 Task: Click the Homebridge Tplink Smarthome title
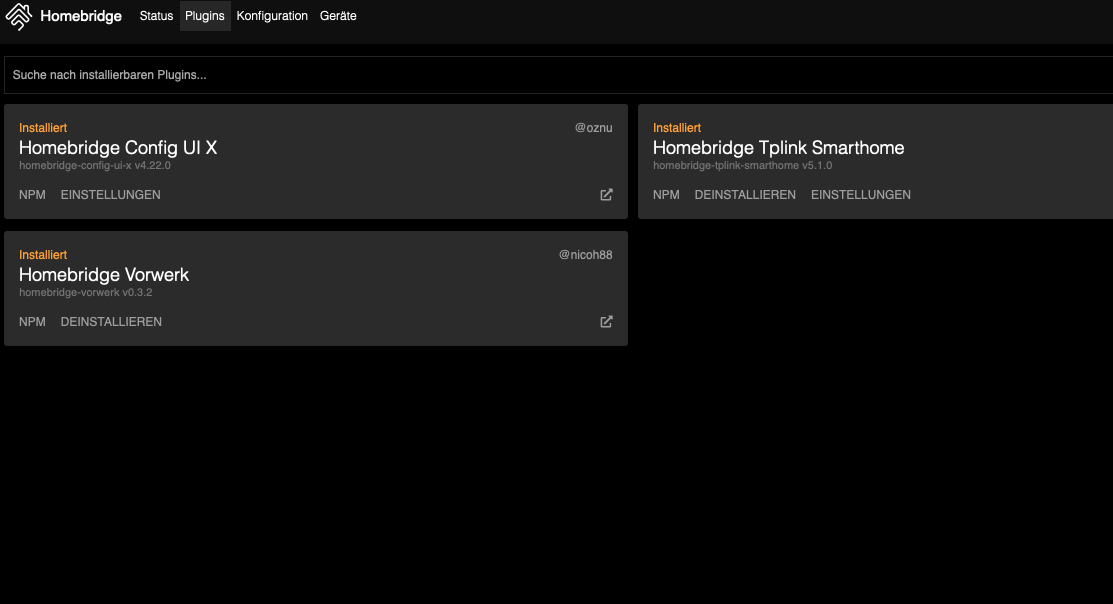778,148
